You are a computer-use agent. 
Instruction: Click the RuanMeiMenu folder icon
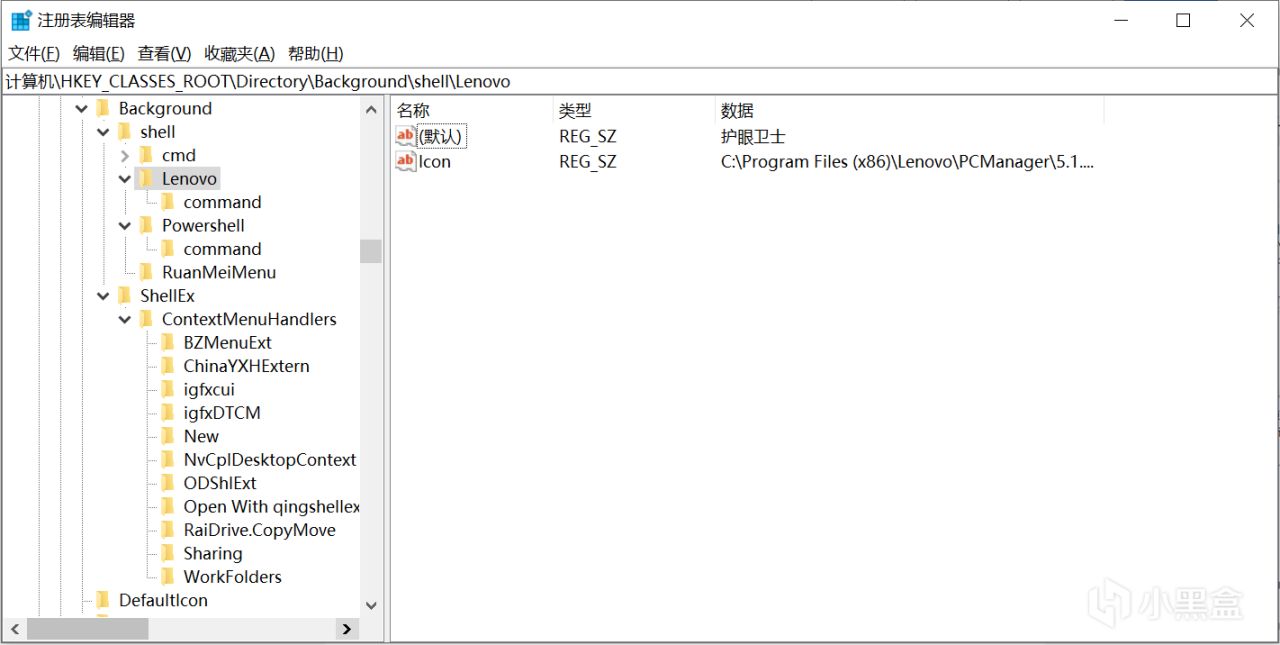coord(146,272)
